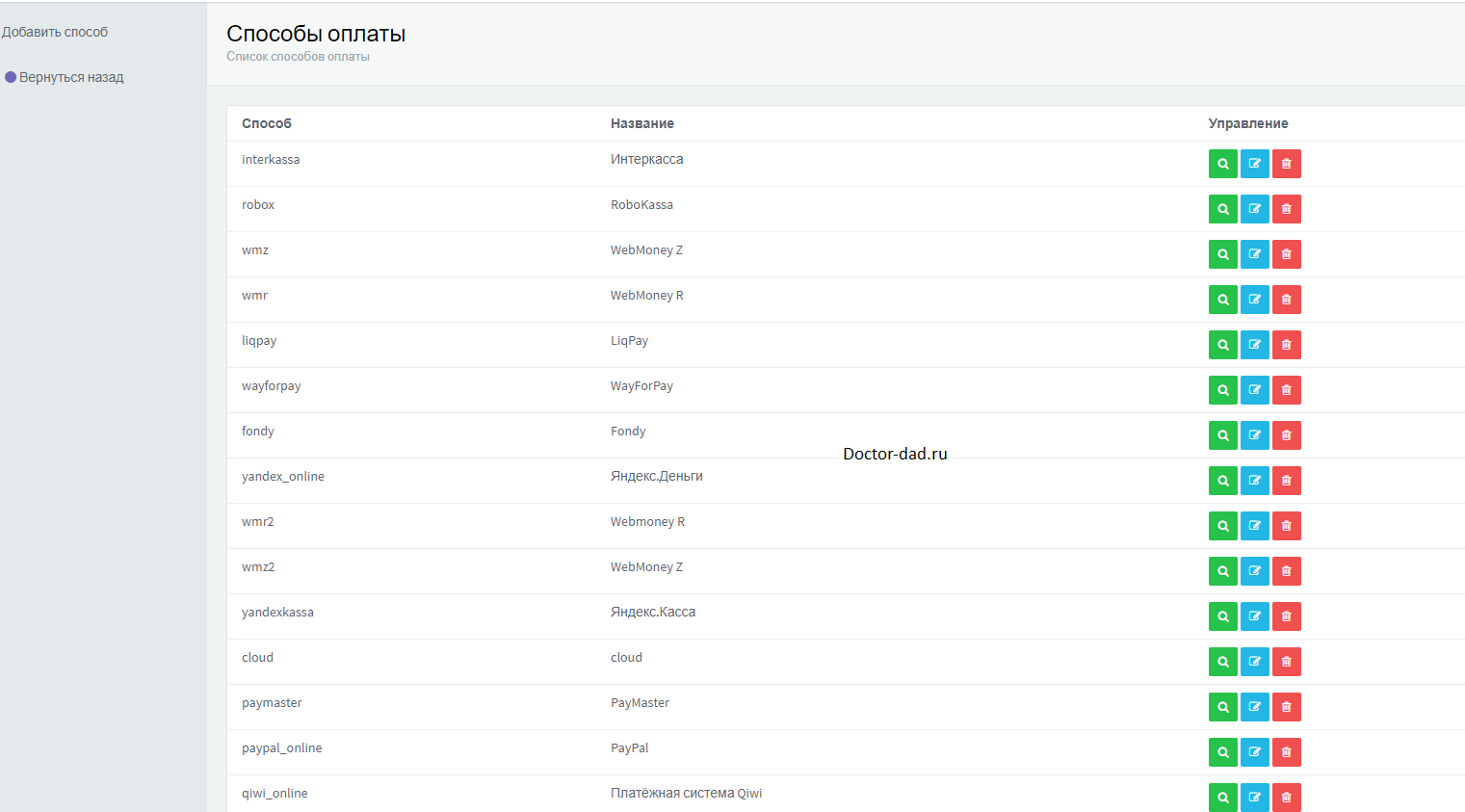Viewport: 1465px width, 812px height.
Task: Edit the interkassa payment method
Action: (1255, 164)
